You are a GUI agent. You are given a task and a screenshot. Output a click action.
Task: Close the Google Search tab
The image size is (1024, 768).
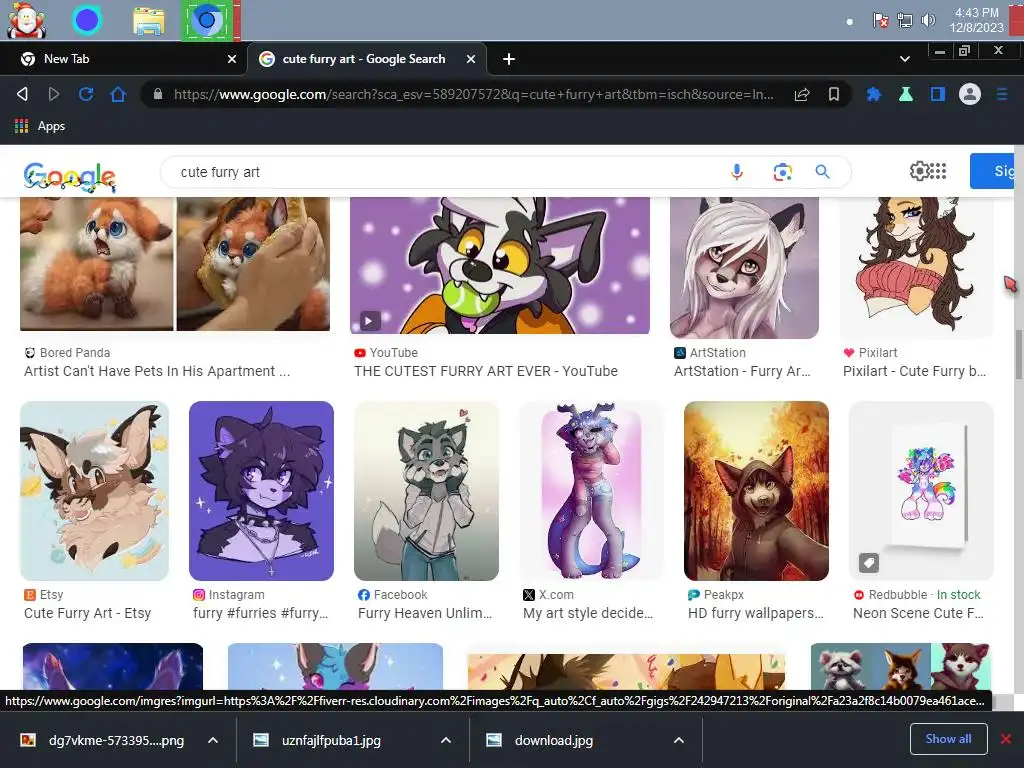(x=471, y=59)
